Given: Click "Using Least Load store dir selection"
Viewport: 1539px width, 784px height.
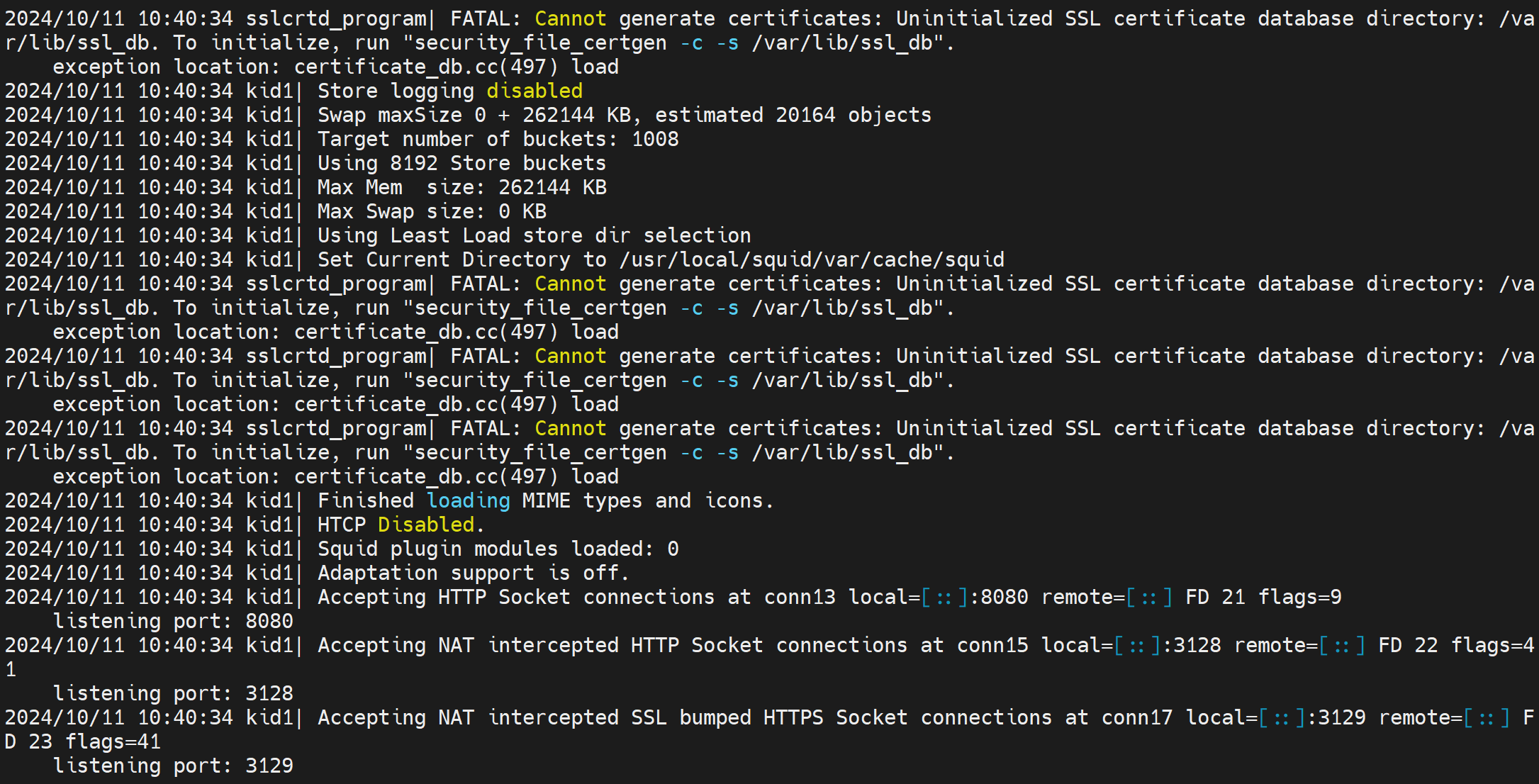Looking at the screenshot, I should [x=534, y=235].
